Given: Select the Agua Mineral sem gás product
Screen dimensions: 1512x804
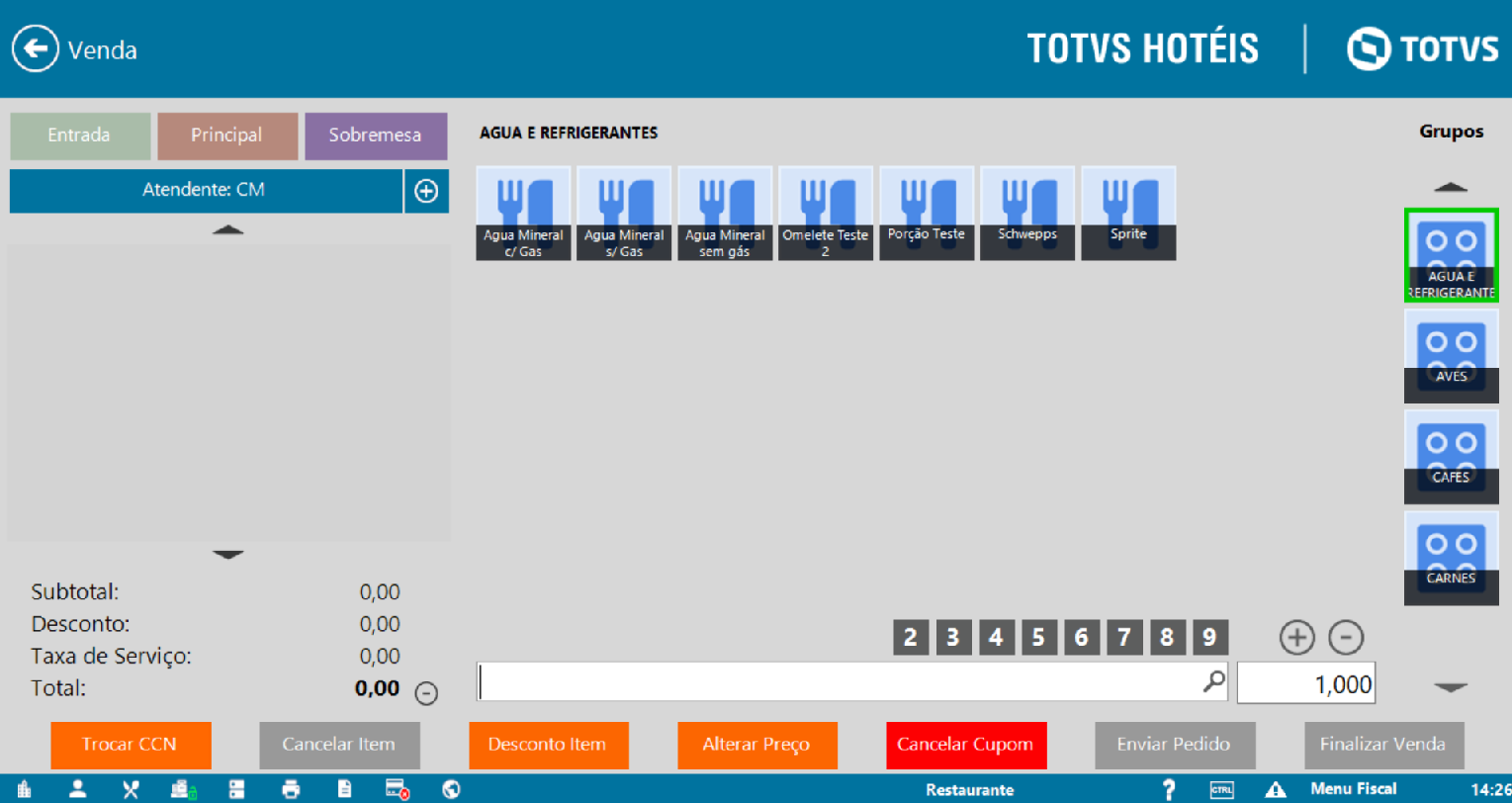Looking at the screenshot, I should pos(725,214).
